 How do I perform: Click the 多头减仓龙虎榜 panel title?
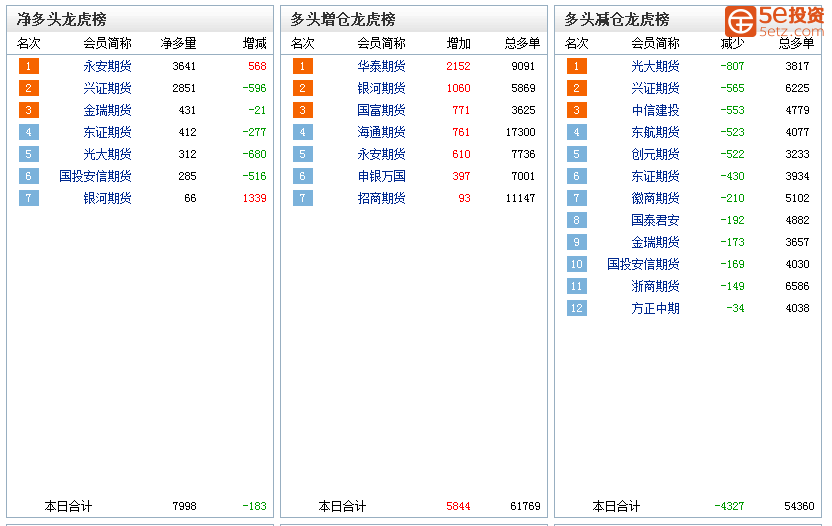(x=617, y=20)
